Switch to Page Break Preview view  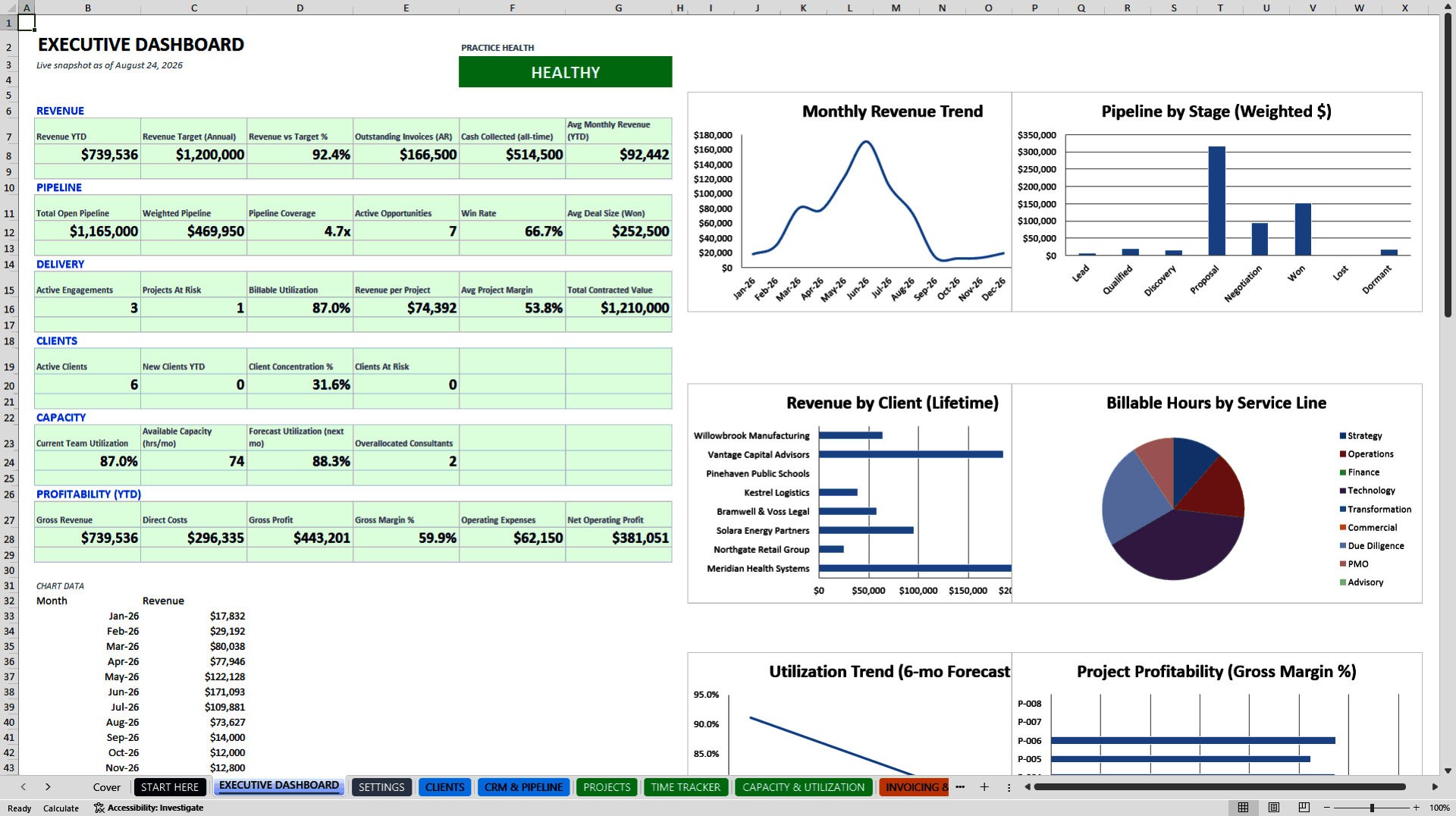coord(1304,808)
